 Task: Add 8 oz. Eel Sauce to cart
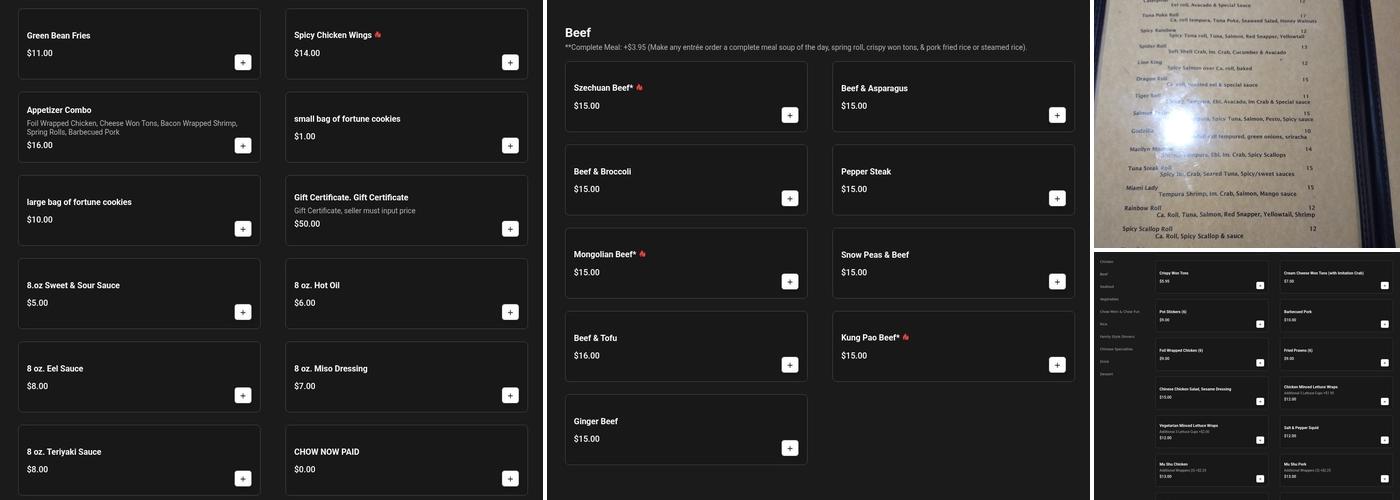(243, 395)
